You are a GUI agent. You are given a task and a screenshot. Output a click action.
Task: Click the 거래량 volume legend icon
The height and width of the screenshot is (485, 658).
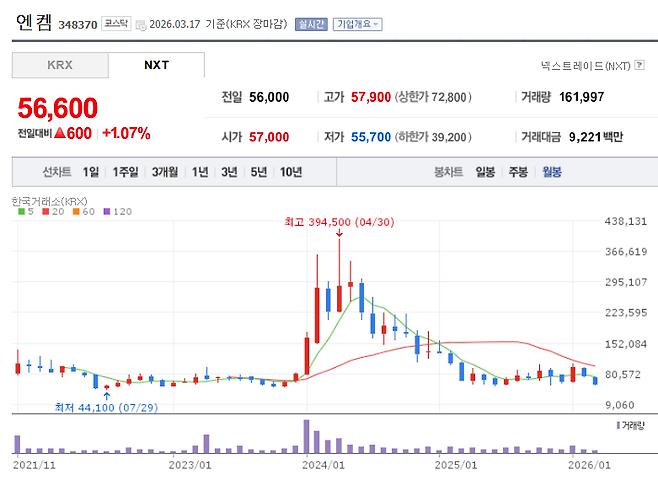[x=616, y=425]
